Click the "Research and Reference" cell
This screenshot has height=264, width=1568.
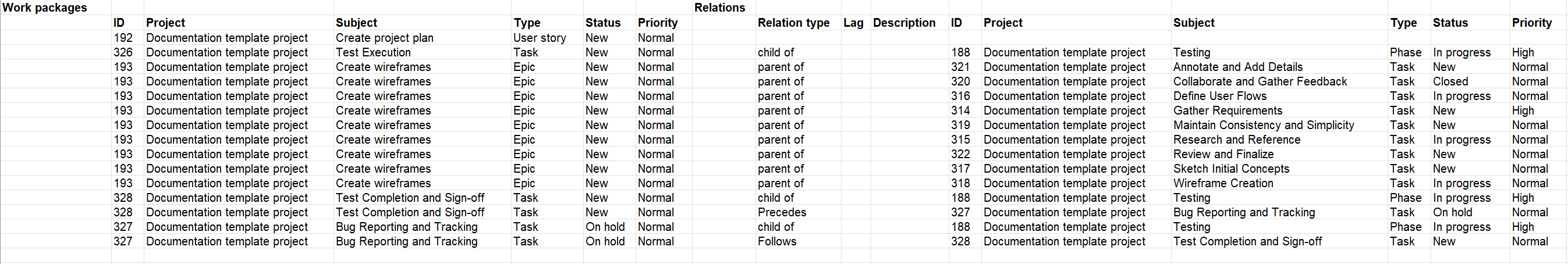(1237, 140)
